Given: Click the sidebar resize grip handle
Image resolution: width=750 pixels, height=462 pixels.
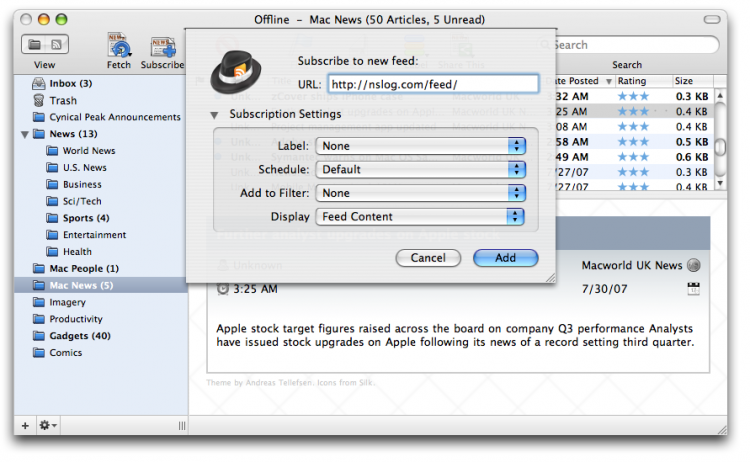Looking at the screenshot, I should coord(182,426).
